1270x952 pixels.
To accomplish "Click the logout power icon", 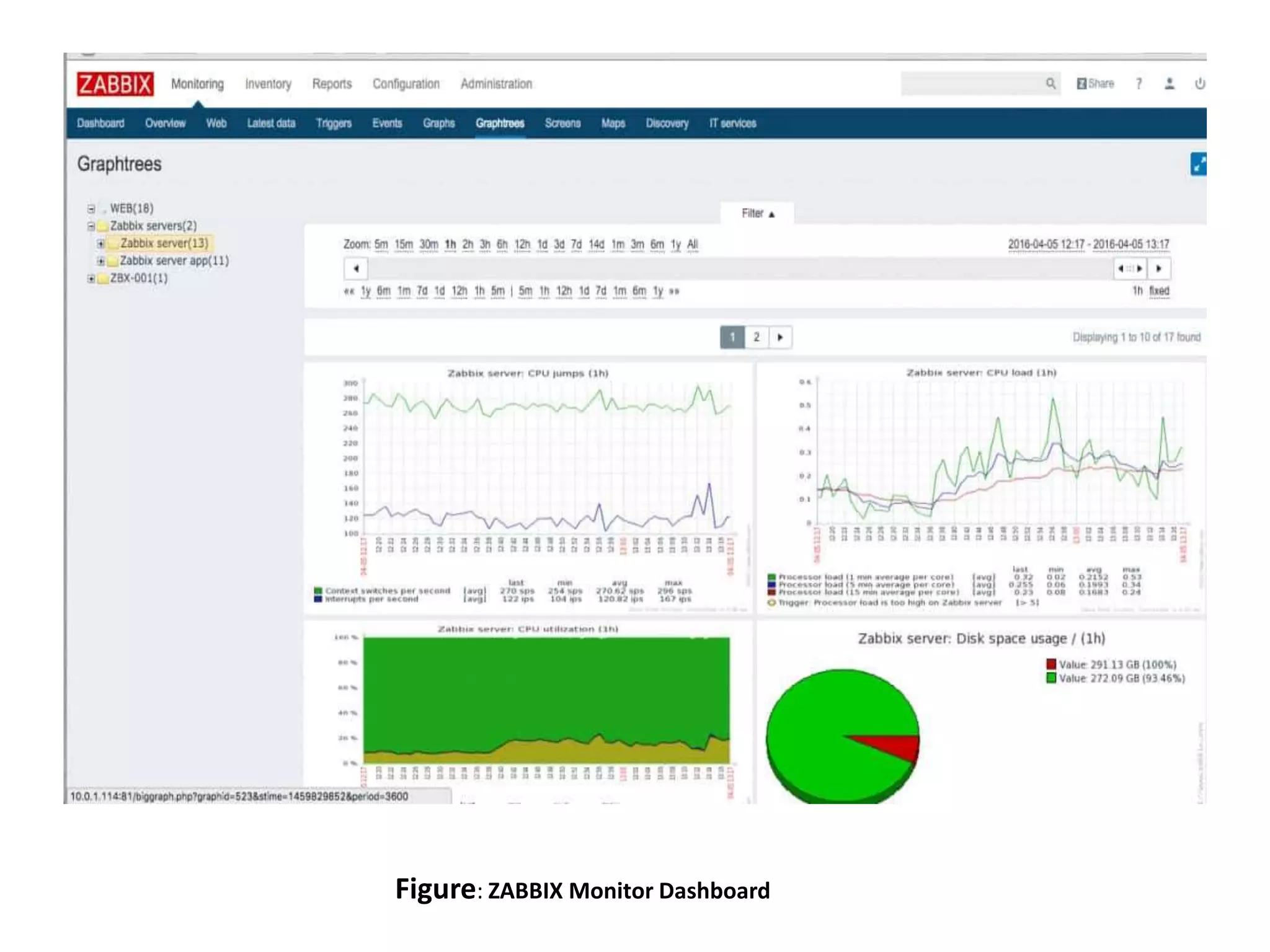I will tap(1200, 83).
